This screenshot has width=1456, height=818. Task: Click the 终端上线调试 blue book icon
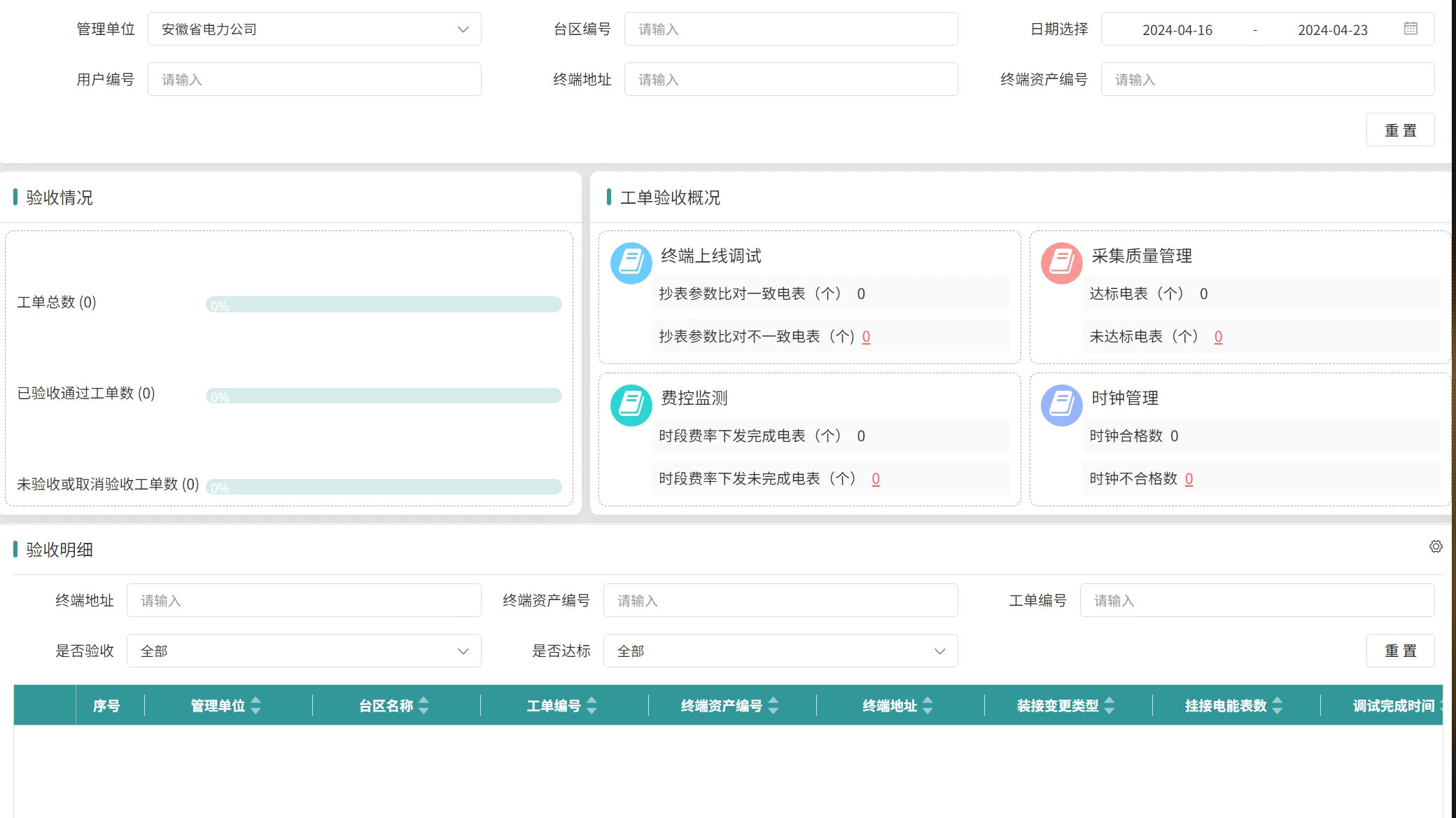pyautogui.click(x=631, y=263)
